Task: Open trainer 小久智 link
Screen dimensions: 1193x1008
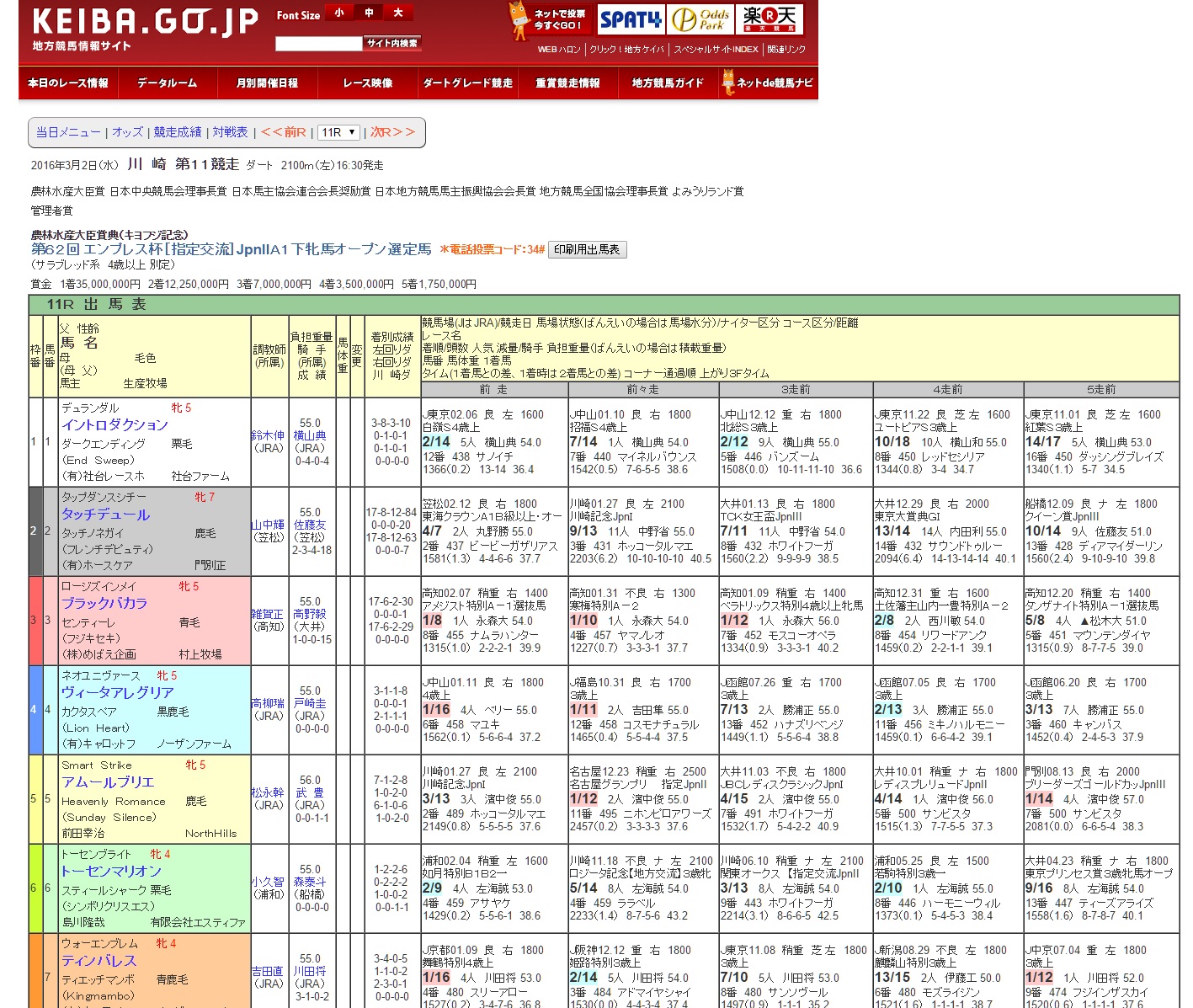Action: pyautogui.click(x=268, y=882)
